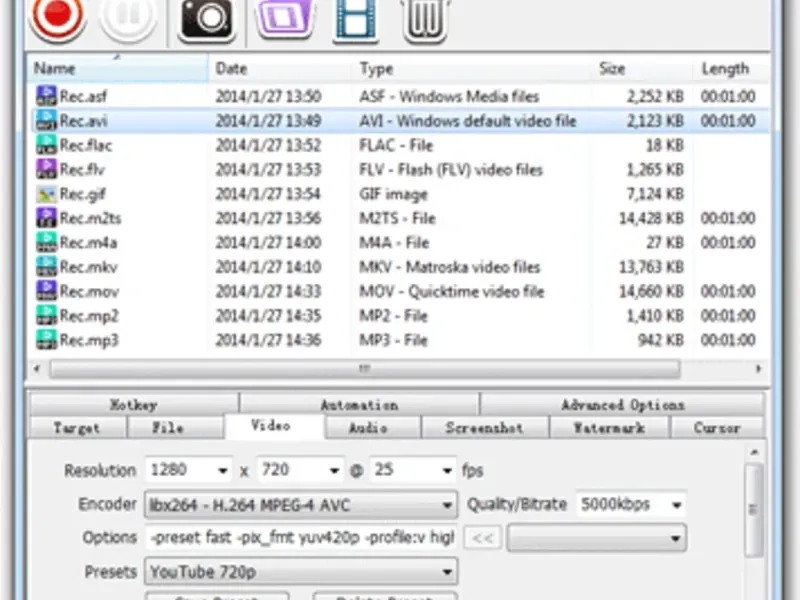The width and height of the screenshot is (800, 600).
Task: Click the 'FLV - Flash (FLV) video files' type cell
Action: tap(451, 169)
